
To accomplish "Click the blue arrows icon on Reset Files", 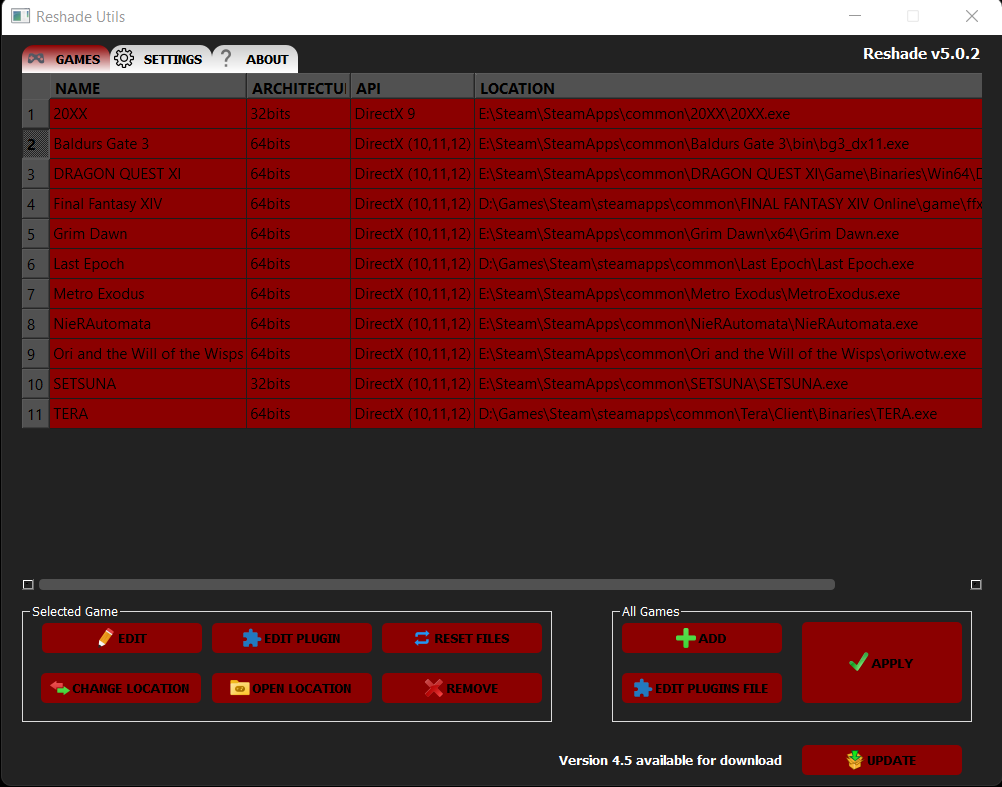I will (422, 638).
